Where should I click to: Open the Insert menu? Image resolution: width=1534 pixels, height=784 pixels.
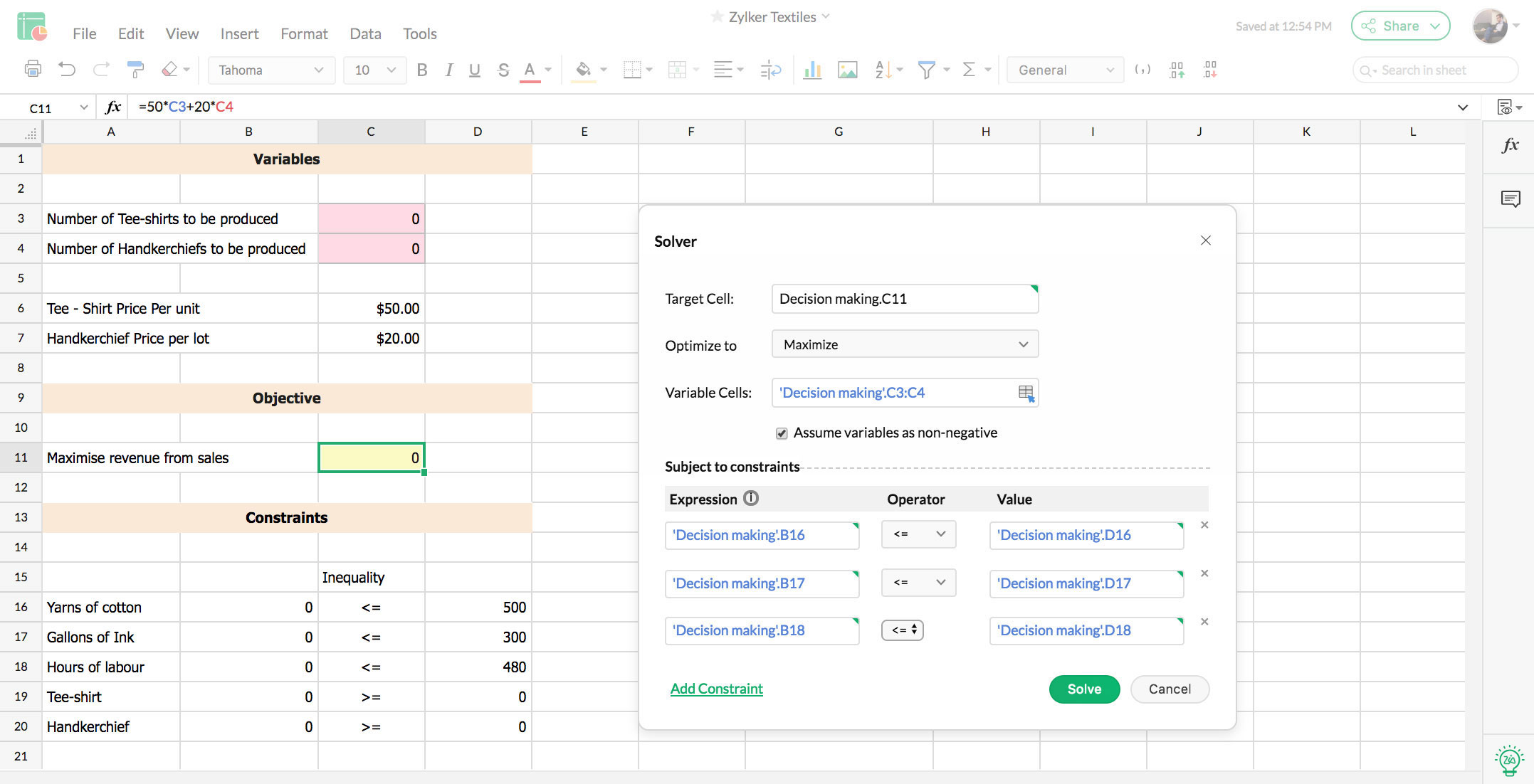239,33
